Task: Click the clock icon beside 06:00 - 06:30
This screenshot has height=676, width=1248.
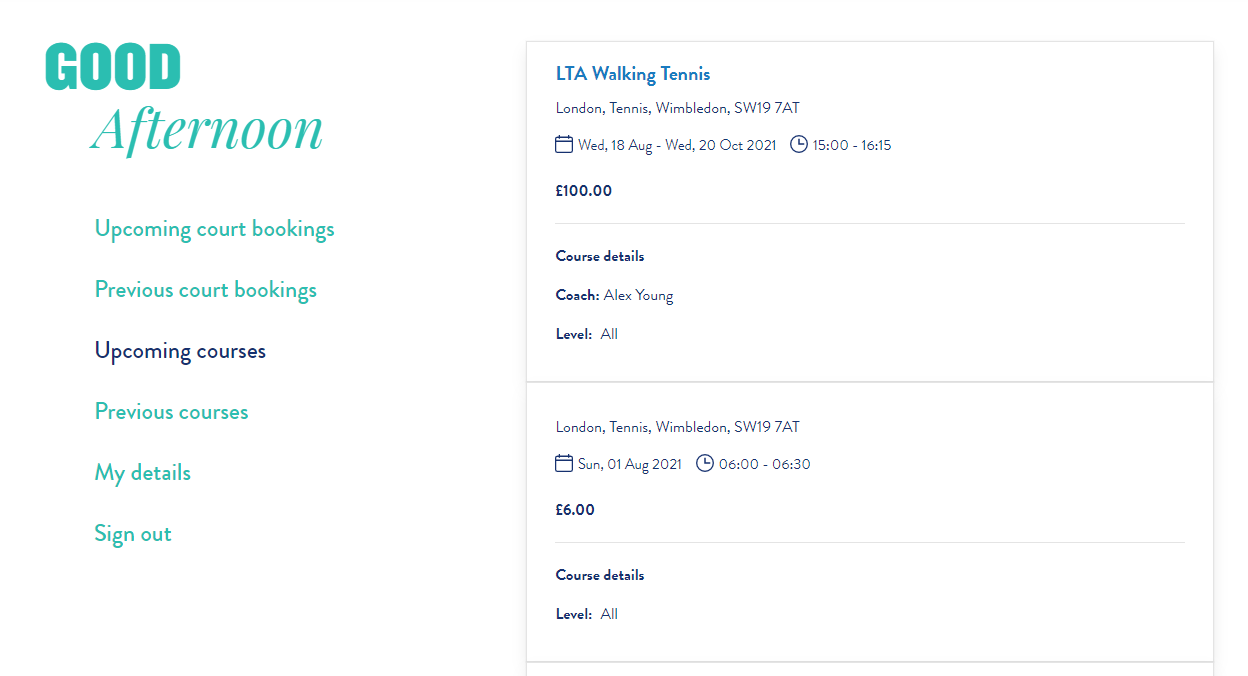Action: [x=705, y=464]
